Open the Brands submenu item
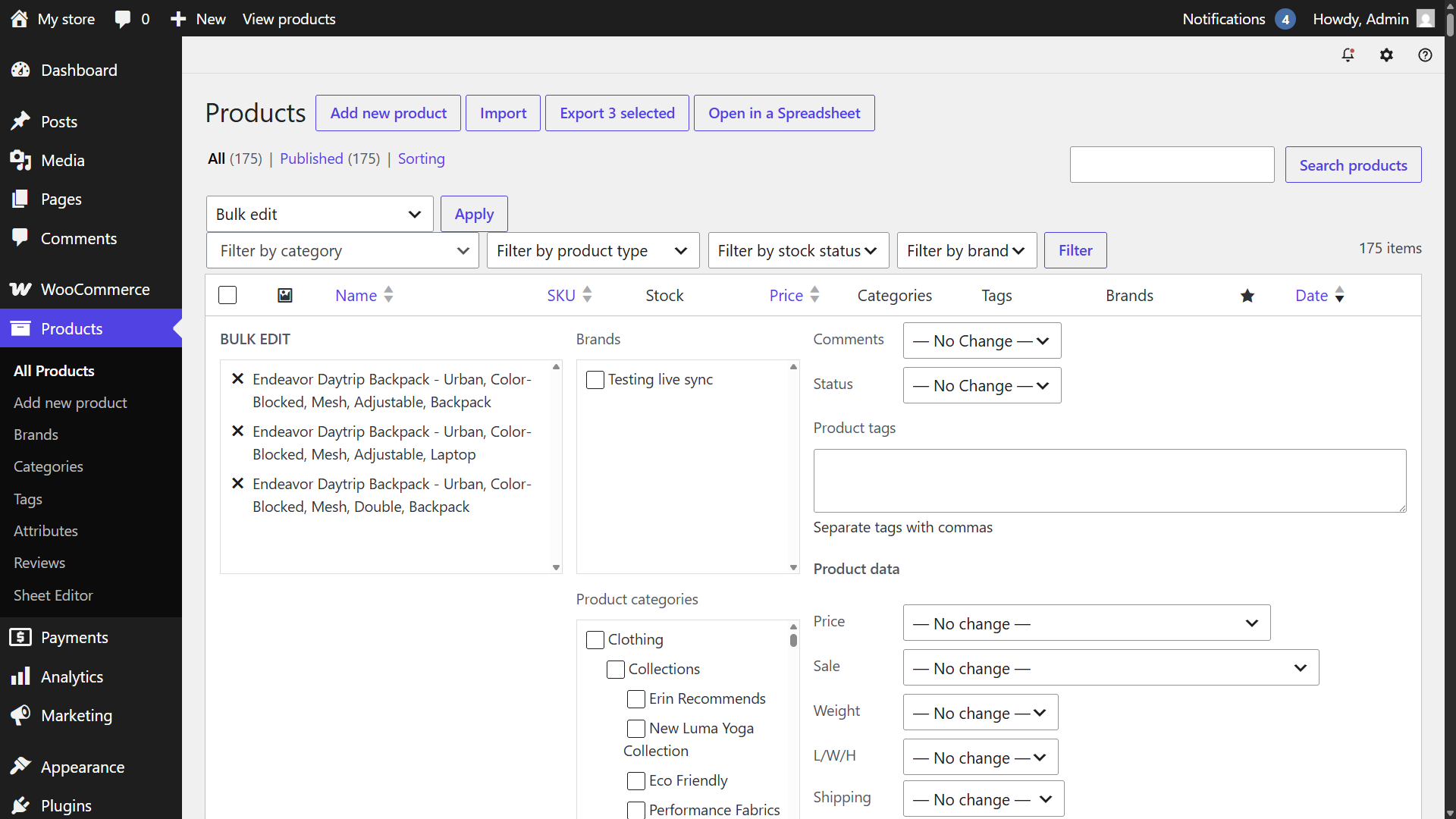This screenshot has width=1456, height=819. click(36, 435)
